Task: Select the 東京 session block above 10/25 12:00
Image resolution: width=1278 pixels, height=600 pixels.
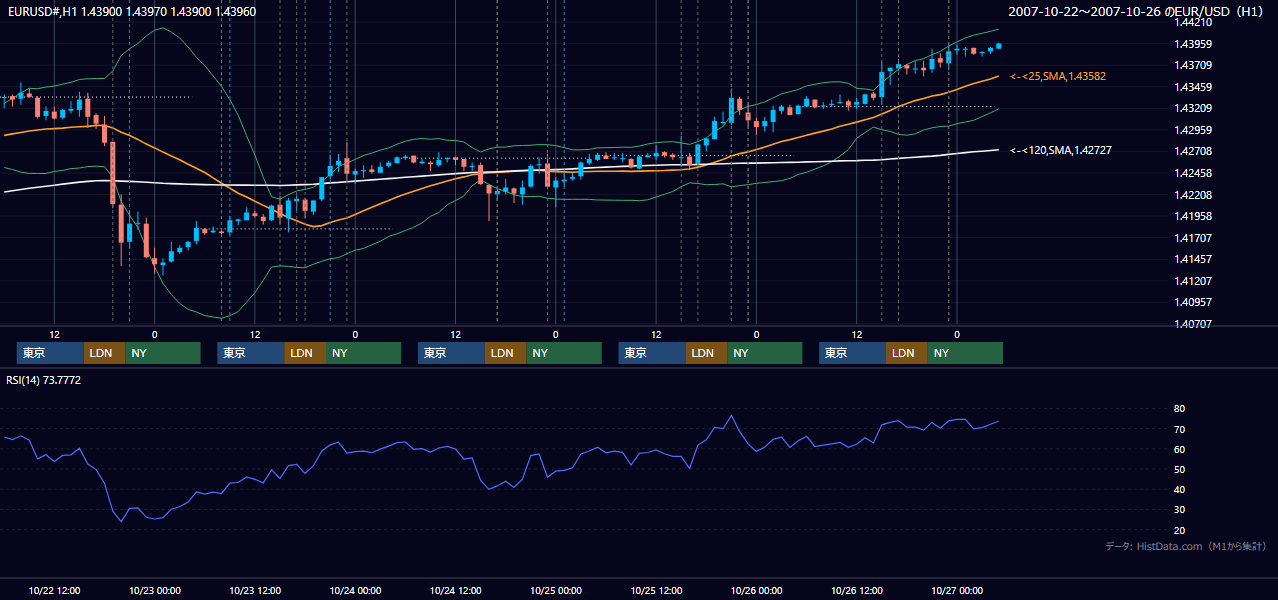Action: point(652,353)
